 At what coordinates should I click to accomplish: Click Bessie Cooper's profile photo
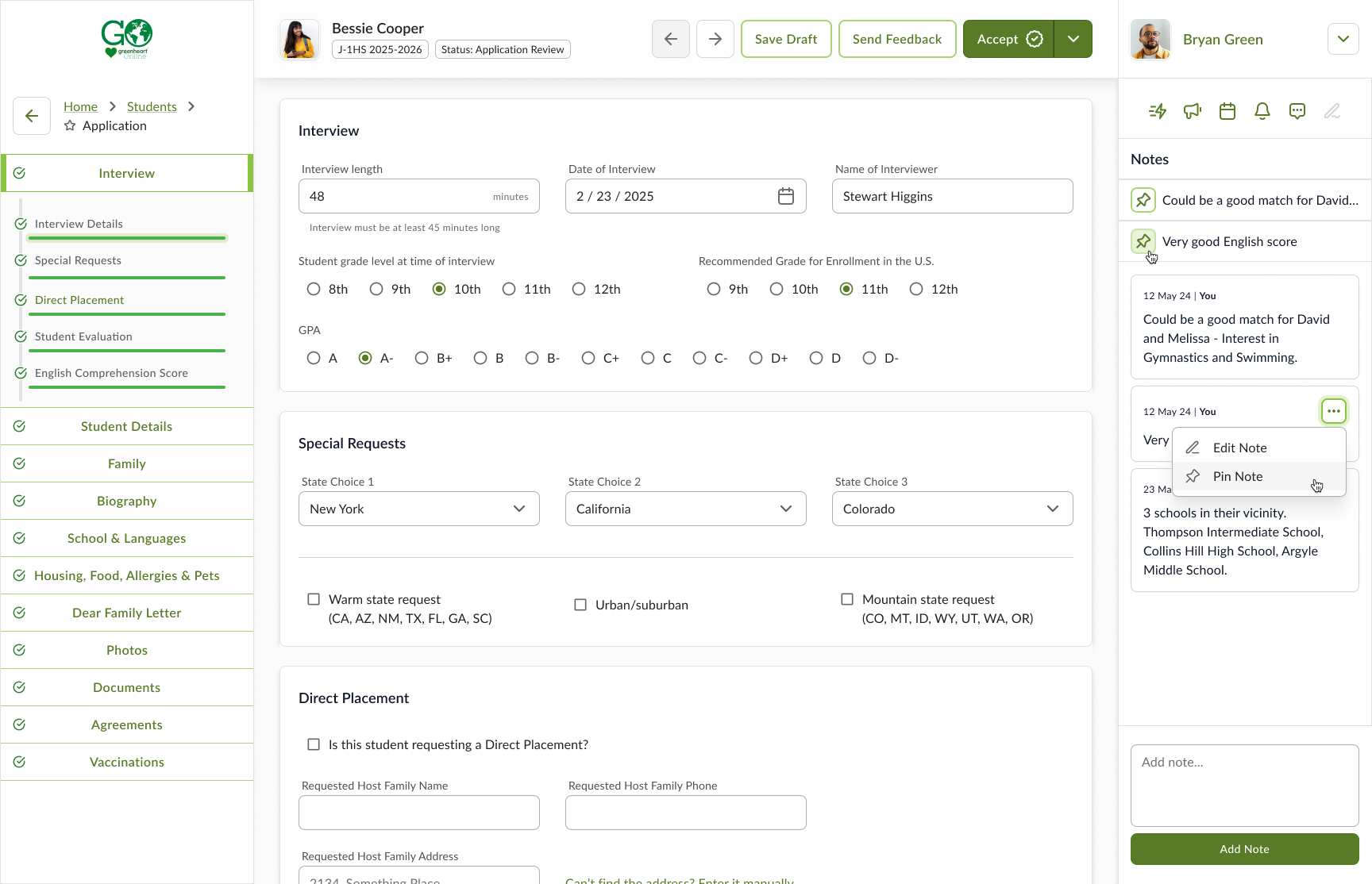299,39
